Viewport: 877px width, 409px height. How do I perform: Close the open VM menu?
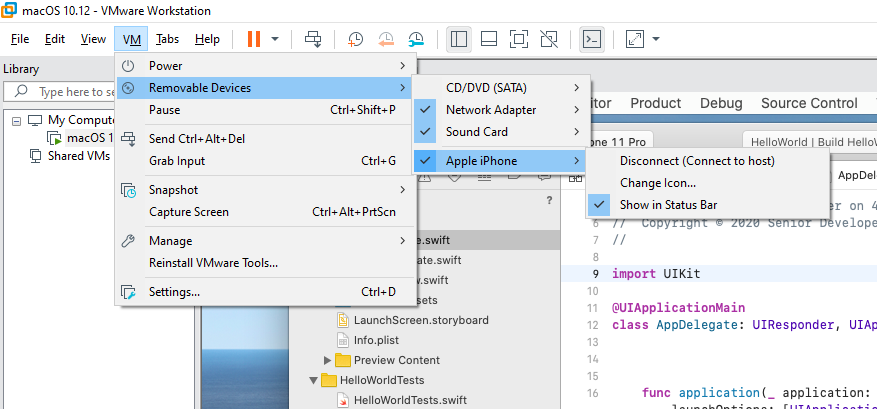pyautogui.click(x=131, y=39)
